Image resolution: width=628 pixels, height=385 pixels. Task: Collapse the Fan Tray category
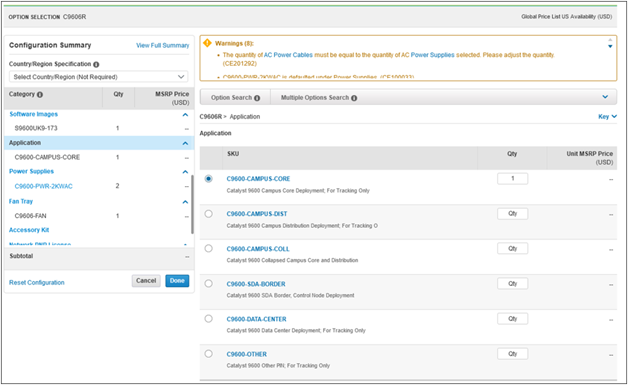pos(185,202)
